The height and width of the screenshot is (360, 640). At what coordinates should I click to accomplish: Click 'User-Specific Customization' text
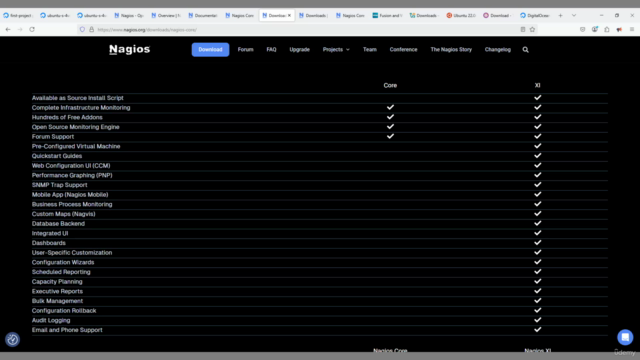click(72, 253)
